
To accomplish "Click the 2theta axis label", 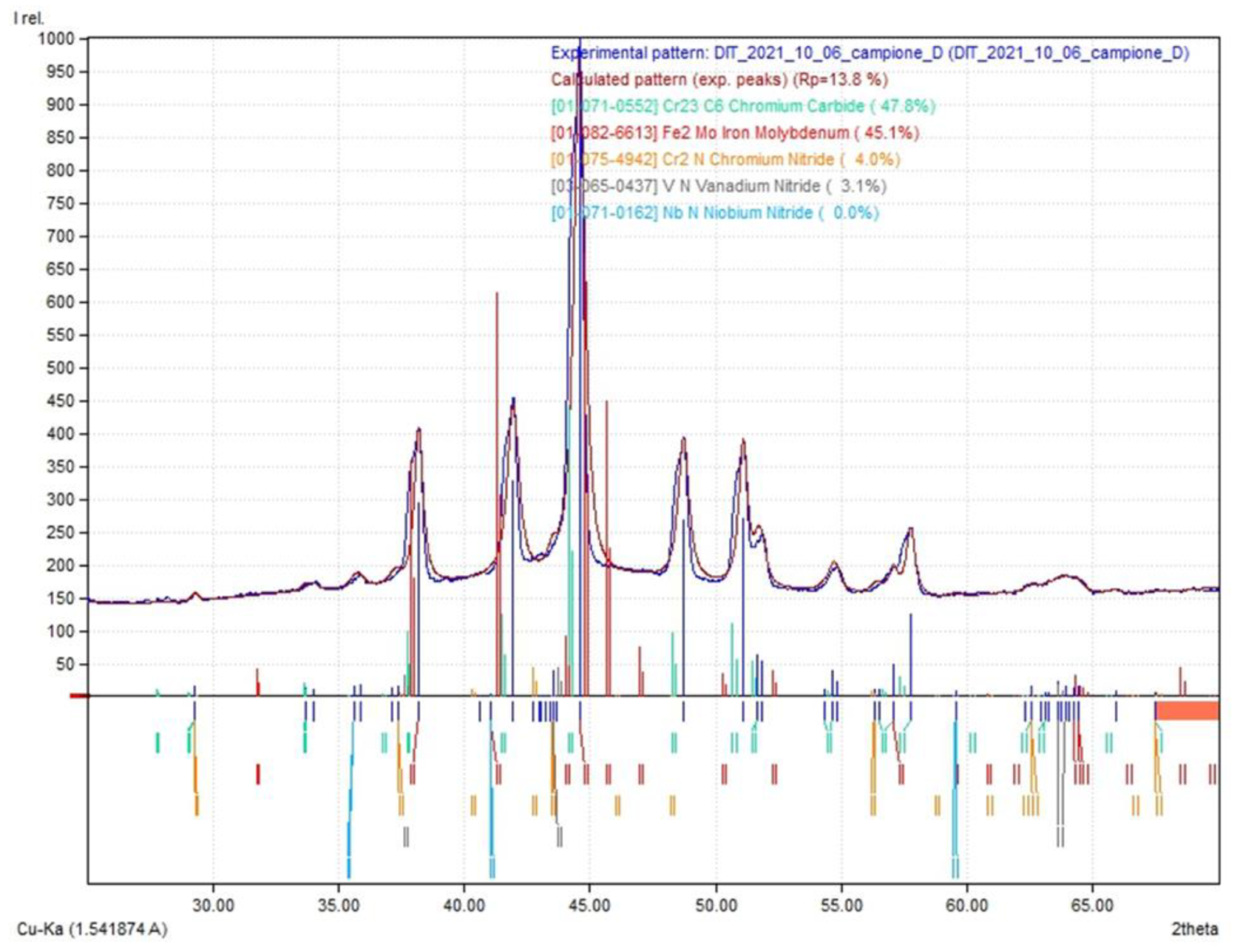I will tap(1193, 929).
